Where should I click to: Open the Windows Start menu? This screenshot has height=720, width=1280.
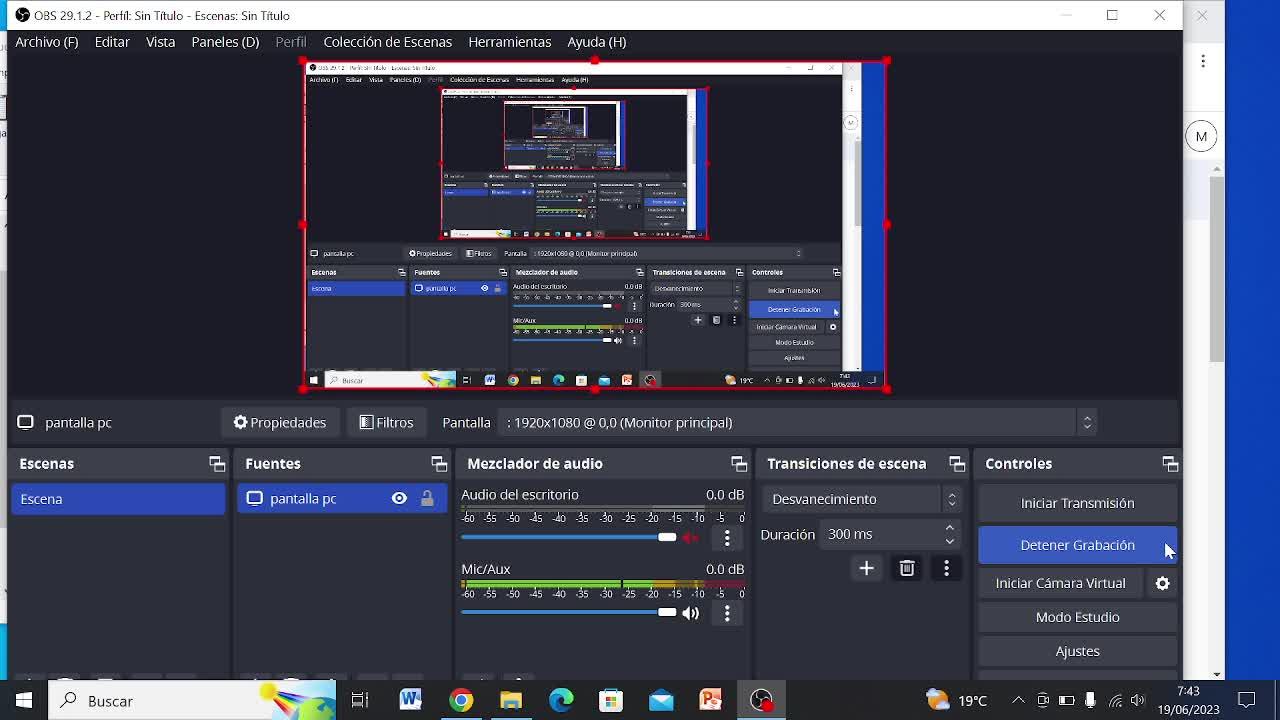[24, 701]
